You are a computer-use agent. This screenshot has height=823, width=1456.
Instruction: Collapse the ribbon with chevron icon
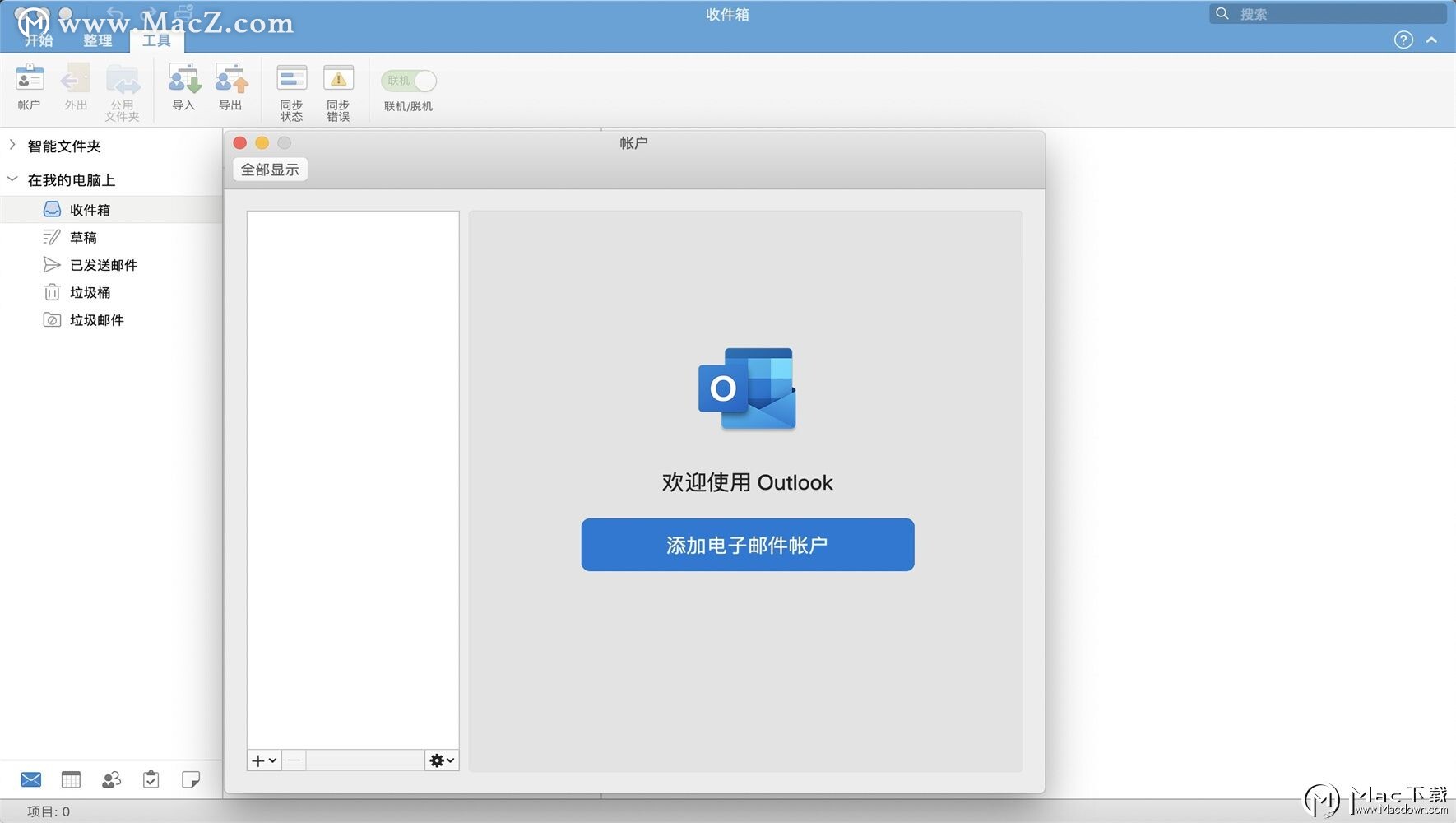(1431, 40)
